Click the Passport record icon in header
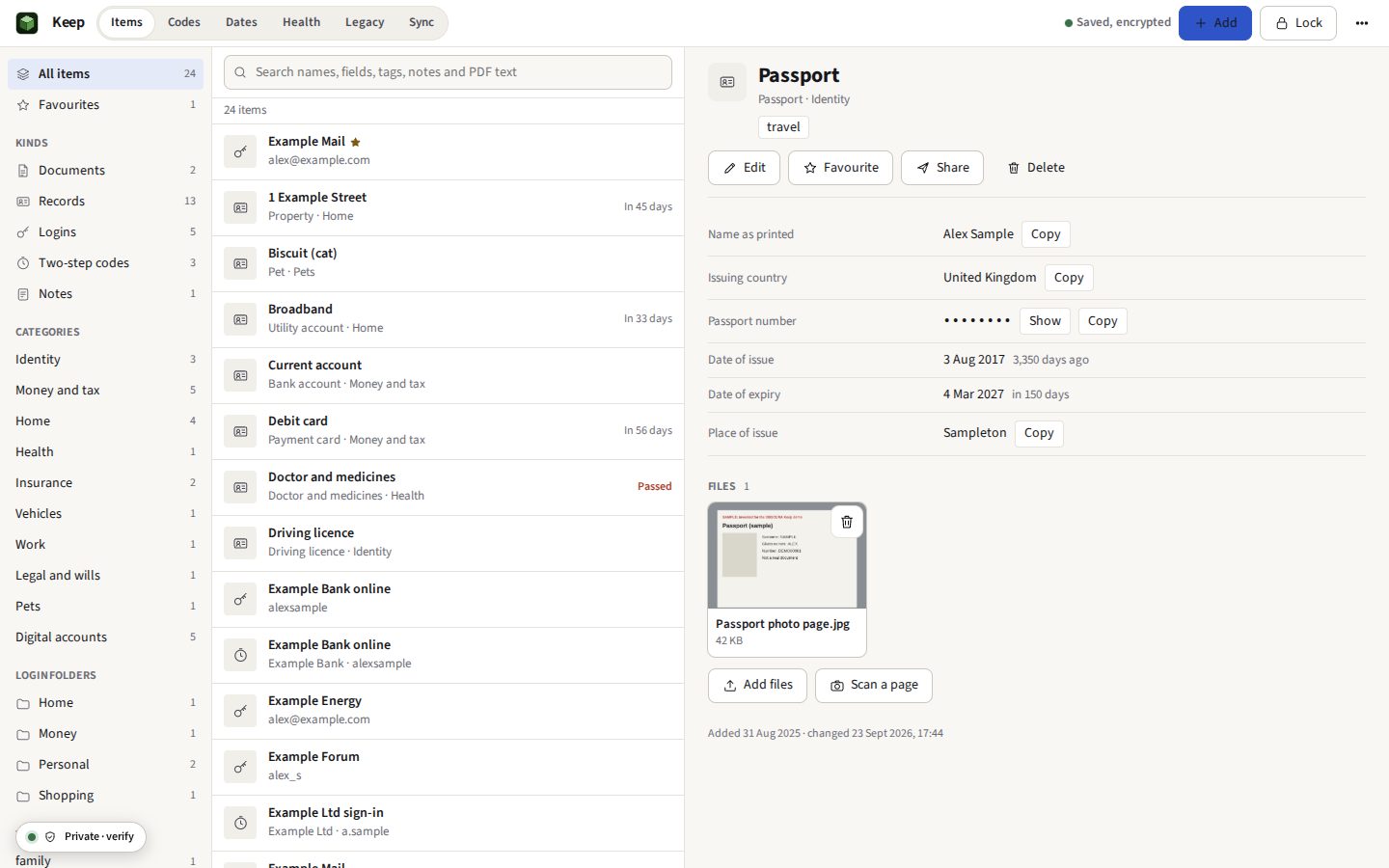The height and width of the screenshot is (868, 1389). tap(727, 82)
